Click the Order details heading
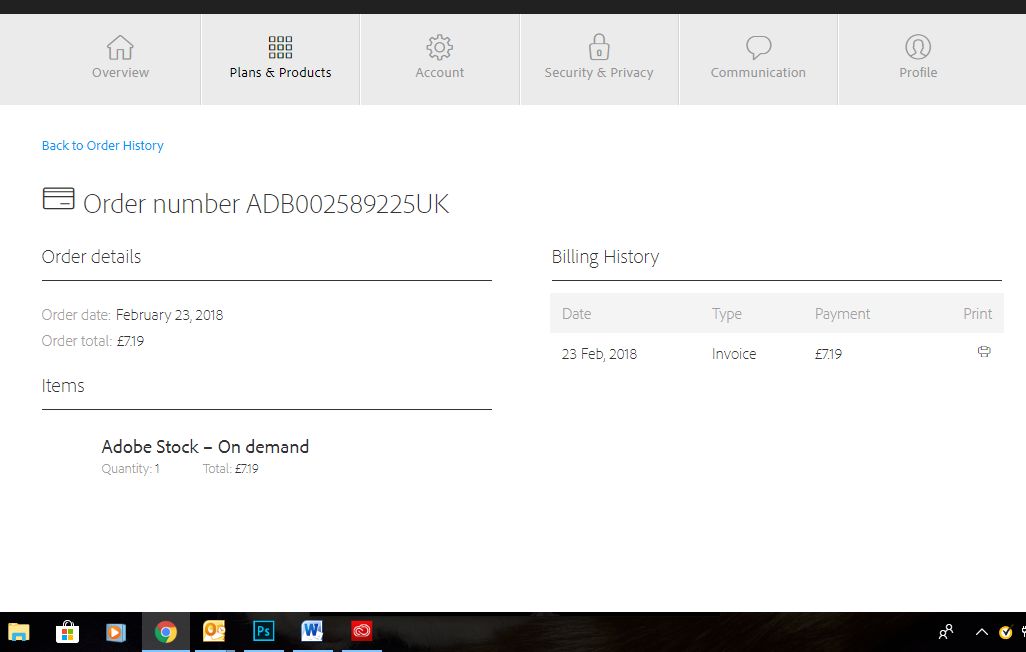 (91, 257)
